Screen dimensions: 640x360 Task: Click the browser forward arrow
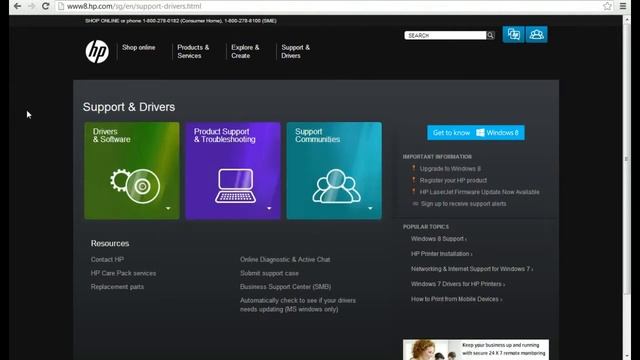coord(31,6)
